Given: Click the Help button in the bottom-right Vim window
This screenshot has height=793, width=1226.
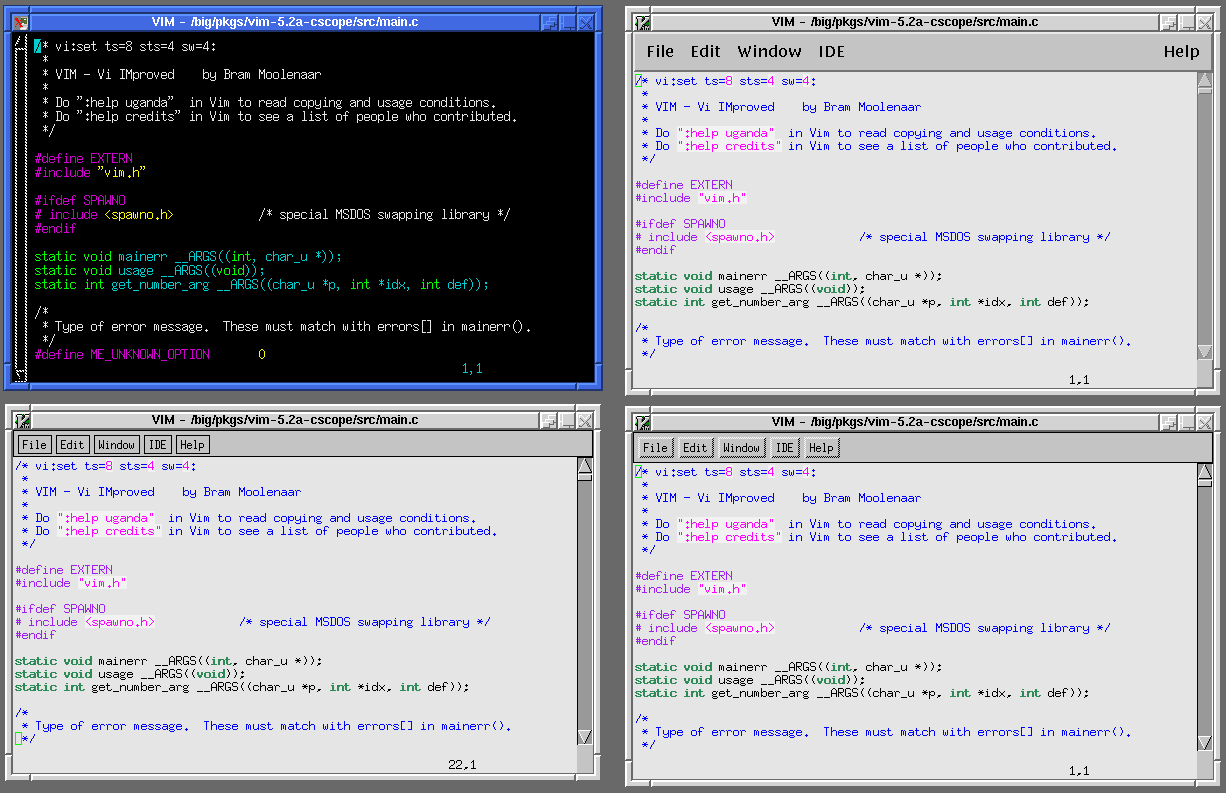Looking at the screenshot, I should tap(821, 448).
